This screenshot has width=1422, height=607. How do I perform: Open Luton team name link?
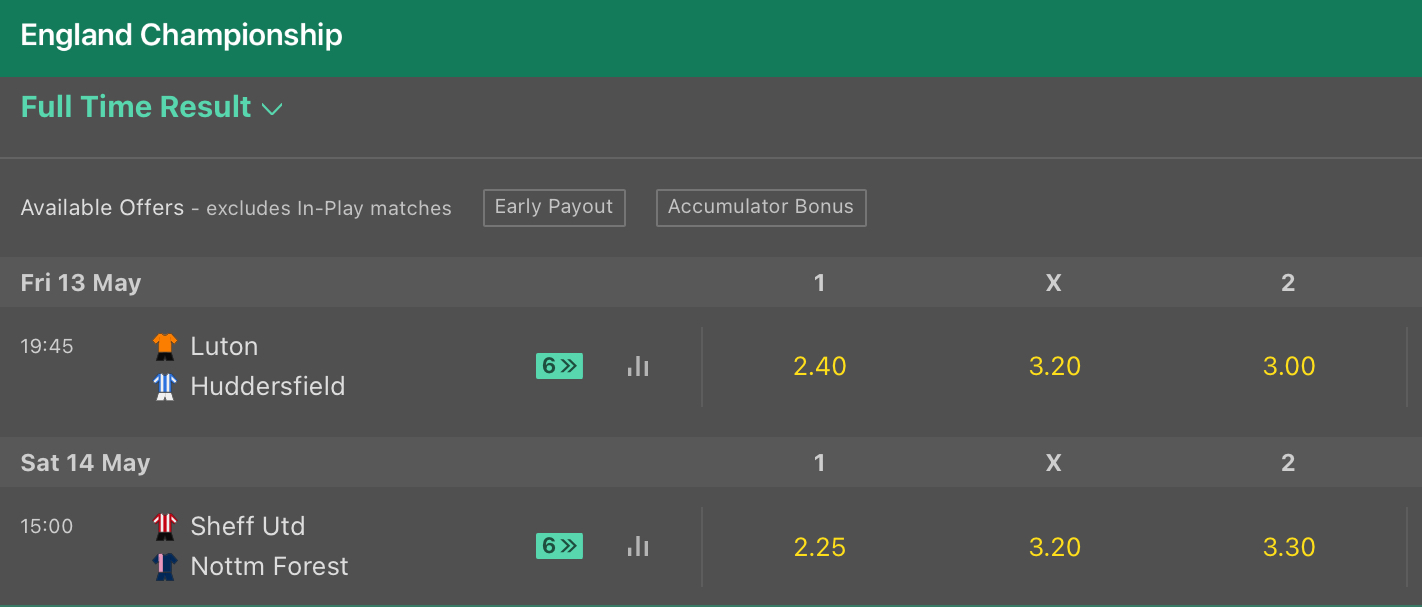tap(224, 346)
